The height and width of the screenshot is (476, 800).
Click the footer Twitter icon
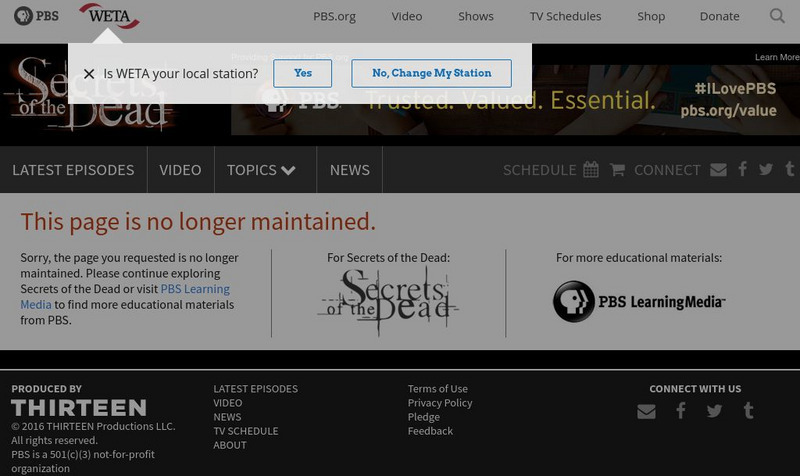coord(714,411)
